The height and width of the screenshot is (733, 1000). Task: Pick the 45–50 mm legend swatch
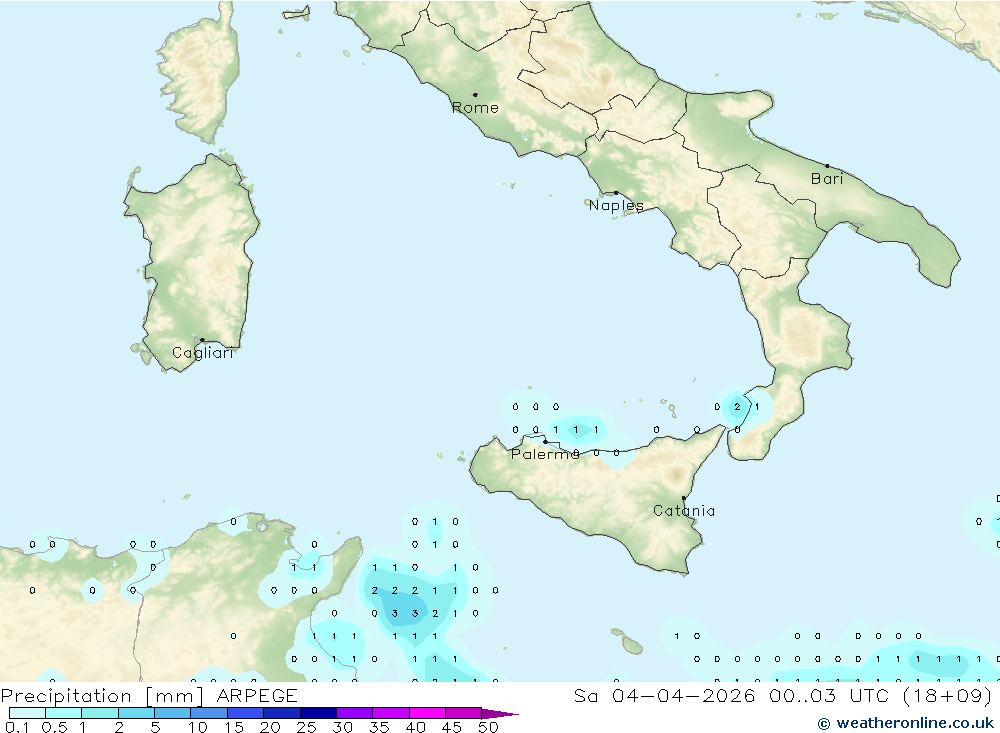463,713
